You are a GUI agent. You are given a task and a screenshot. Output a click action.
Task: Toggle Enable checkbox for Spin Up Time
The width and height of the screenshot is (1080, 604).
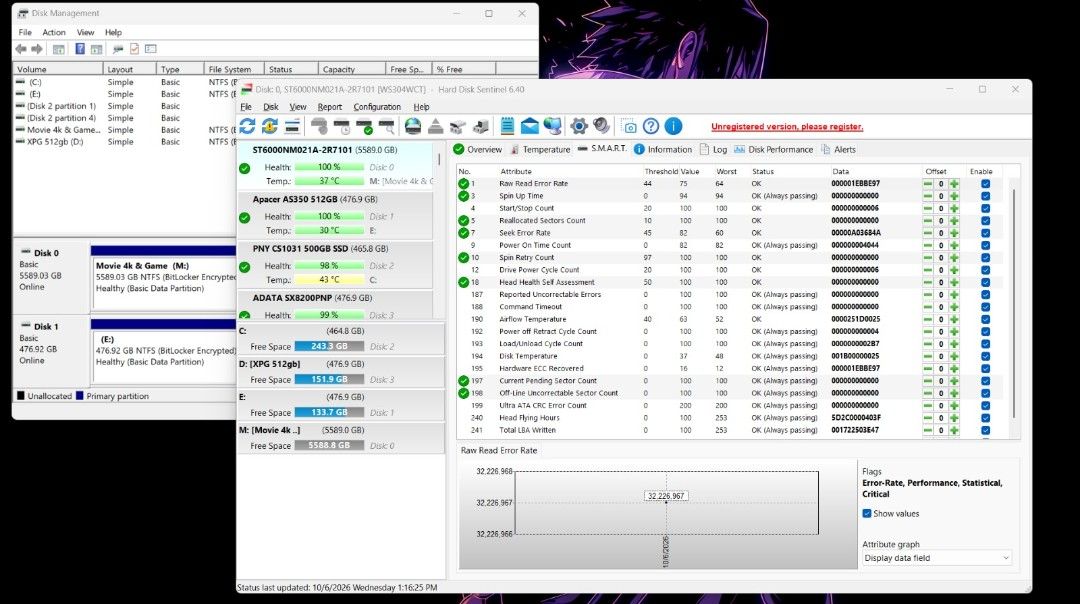[986, 196]
